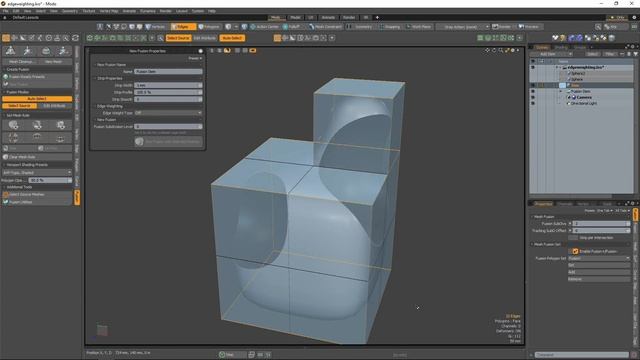Select the Camera item in item list

coord(584,98)
